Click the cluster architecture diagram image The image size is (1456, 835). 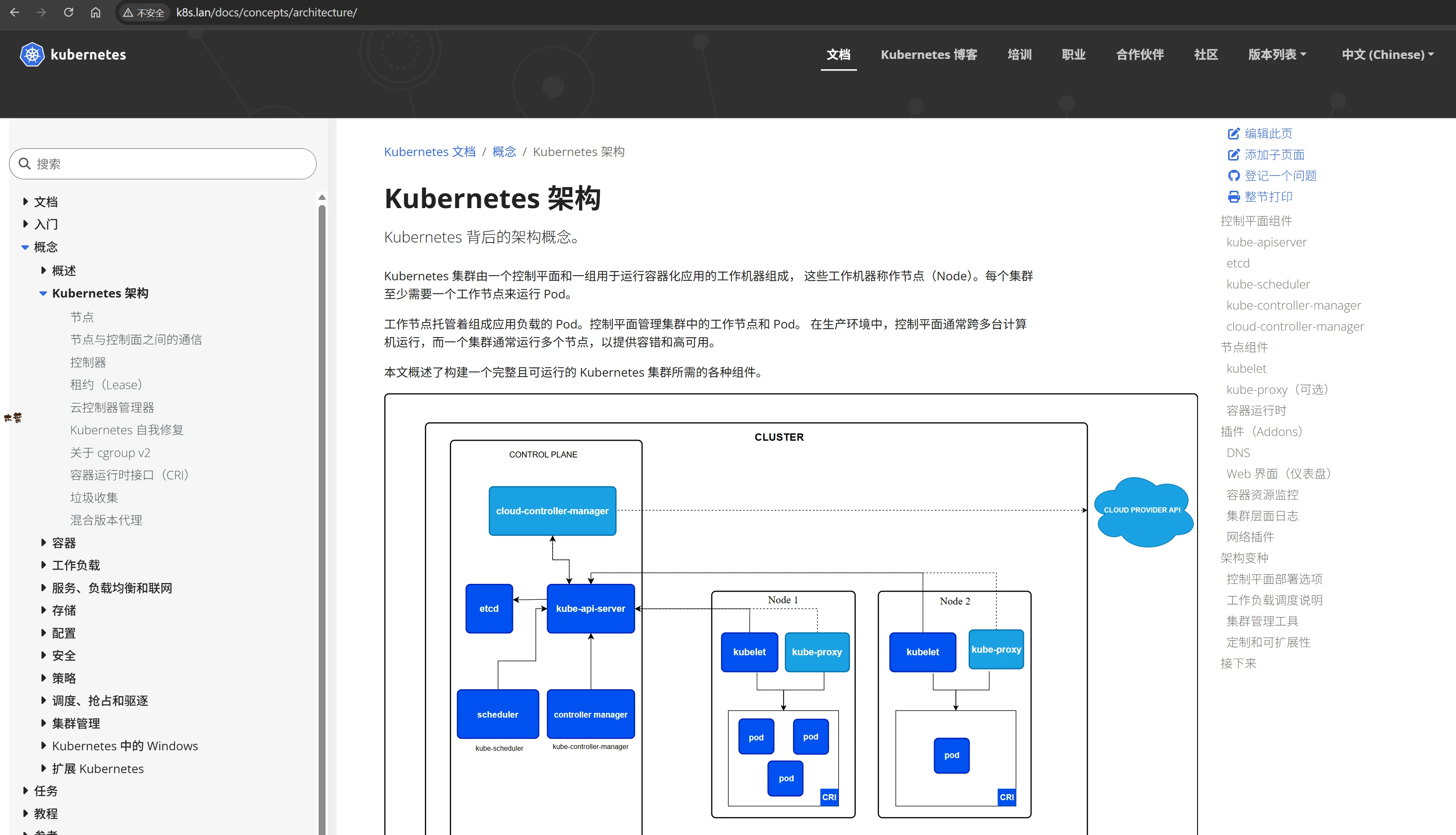pos(790,615)
